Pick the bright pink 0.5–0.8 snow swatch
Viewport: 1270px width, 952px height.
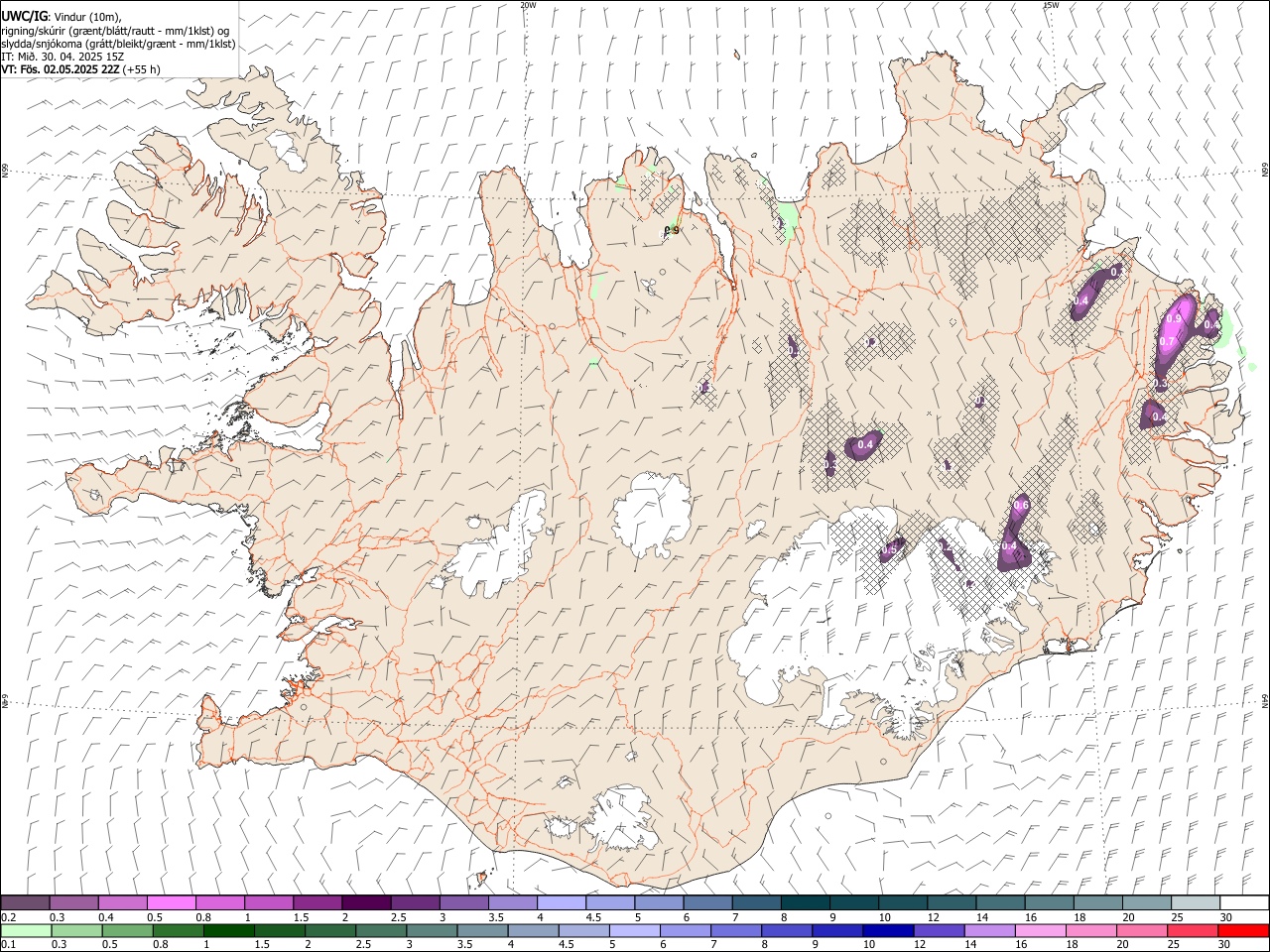pos(171,903)
